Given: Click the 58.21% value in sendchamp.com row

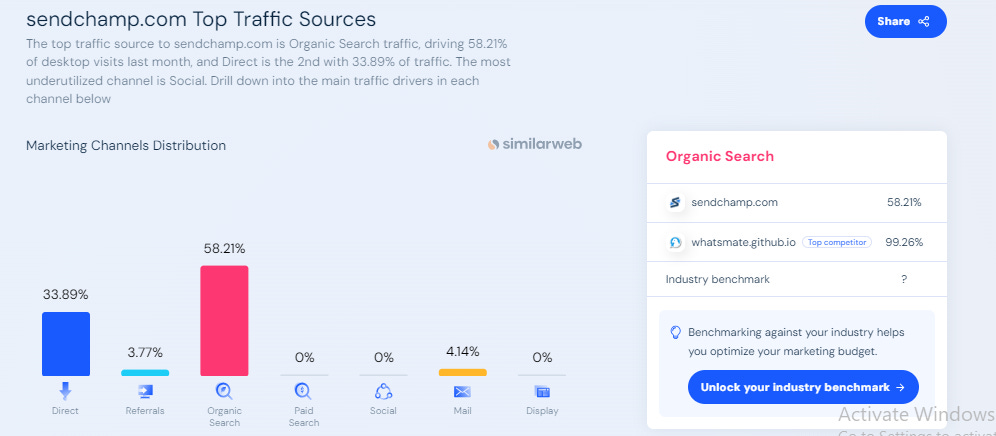Looking at the screenshot, I should click(x=904, y=203).
